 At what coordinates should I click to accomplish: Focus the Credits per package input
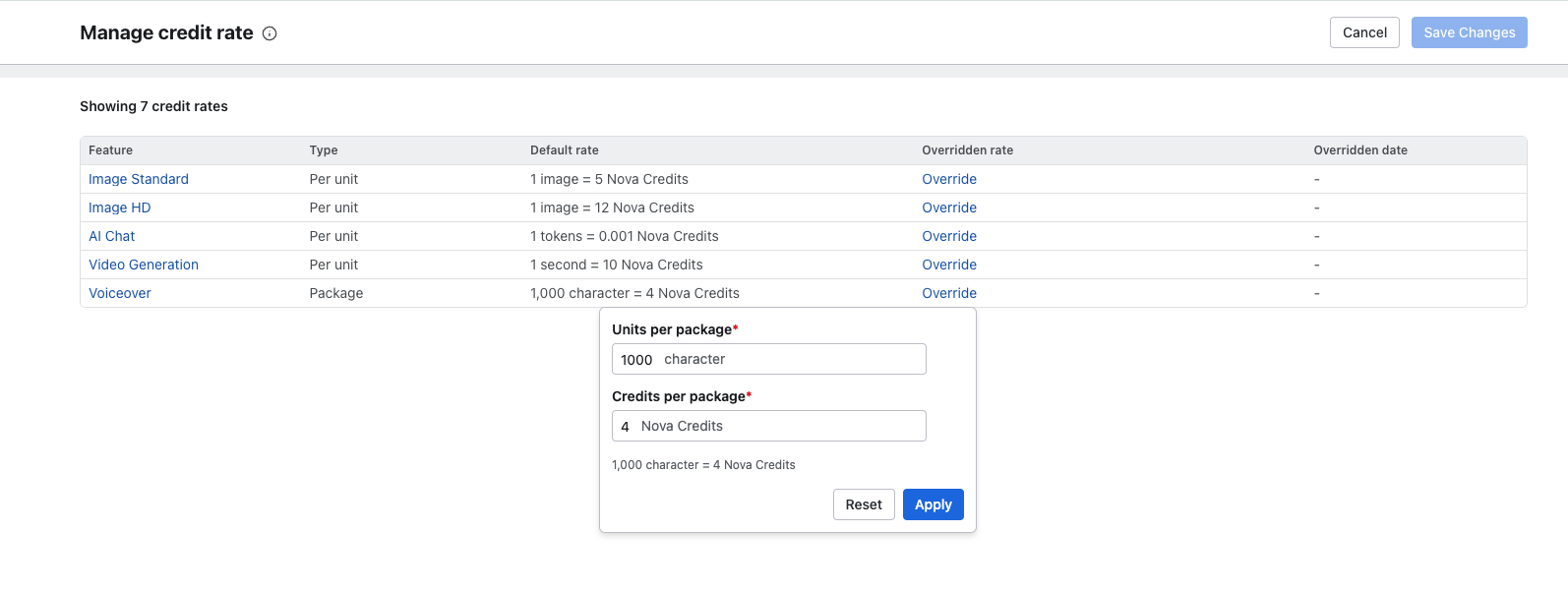(x=769, y=426)
